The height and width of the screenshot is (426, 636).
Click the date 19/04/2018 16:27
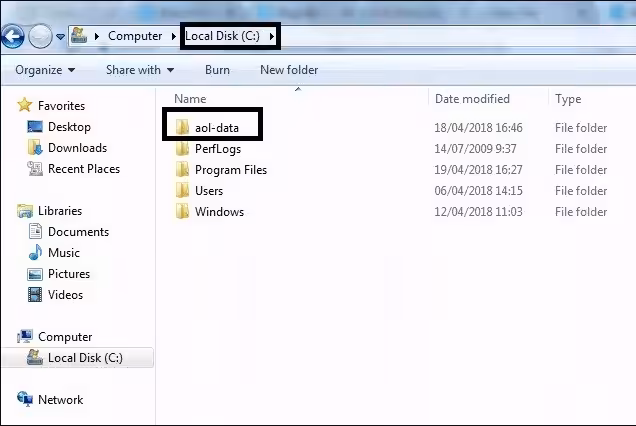479,170
